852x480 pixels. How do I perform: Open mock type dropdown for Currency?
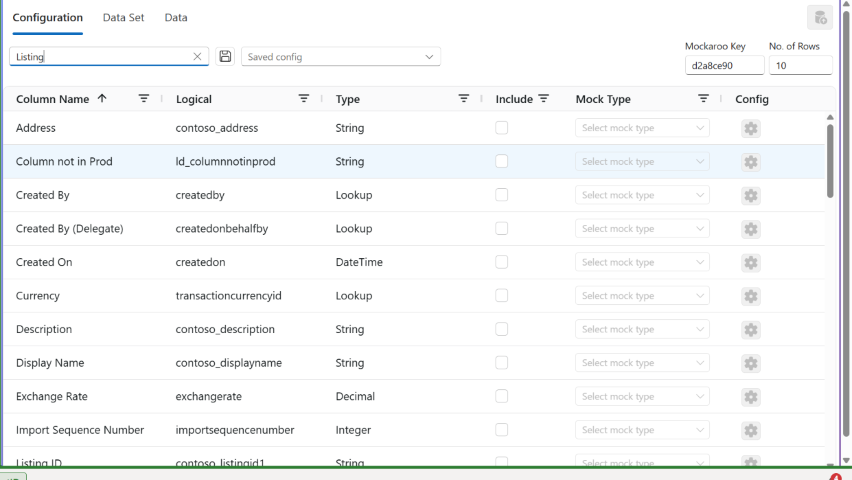(642, 296)
